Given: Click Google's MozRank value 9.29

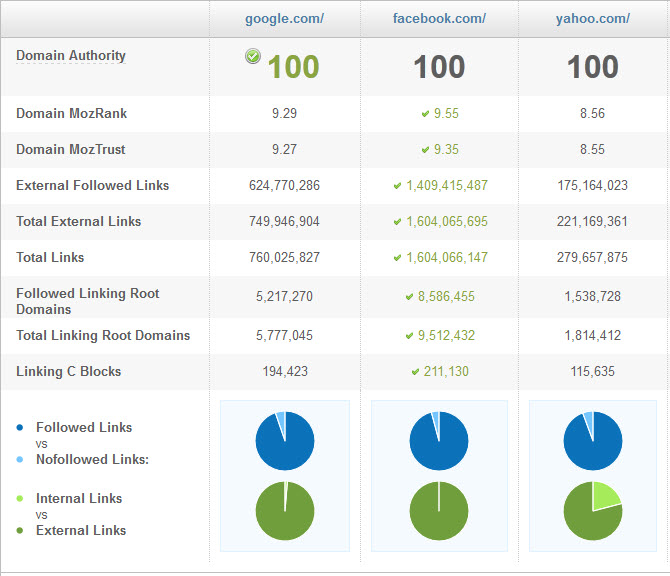Looking at the screenshot, I should 285,113.
